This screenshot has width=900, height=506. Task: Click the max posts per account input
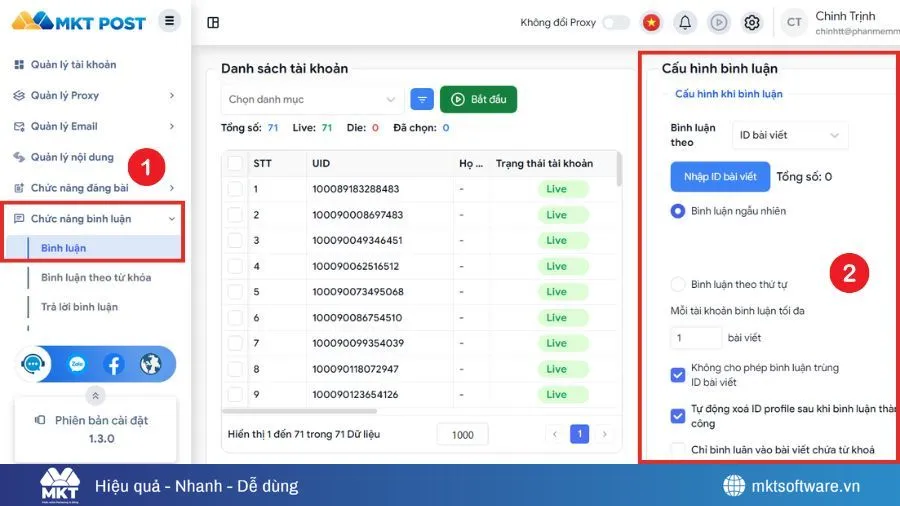coord(696,338)
